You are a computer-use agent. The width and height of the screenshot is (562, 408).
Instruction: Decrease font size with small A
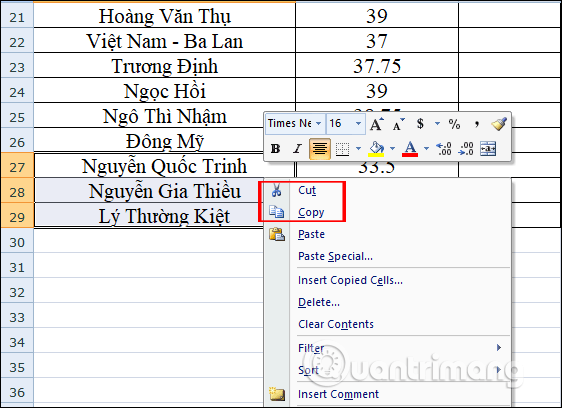(x=398, y=124)
